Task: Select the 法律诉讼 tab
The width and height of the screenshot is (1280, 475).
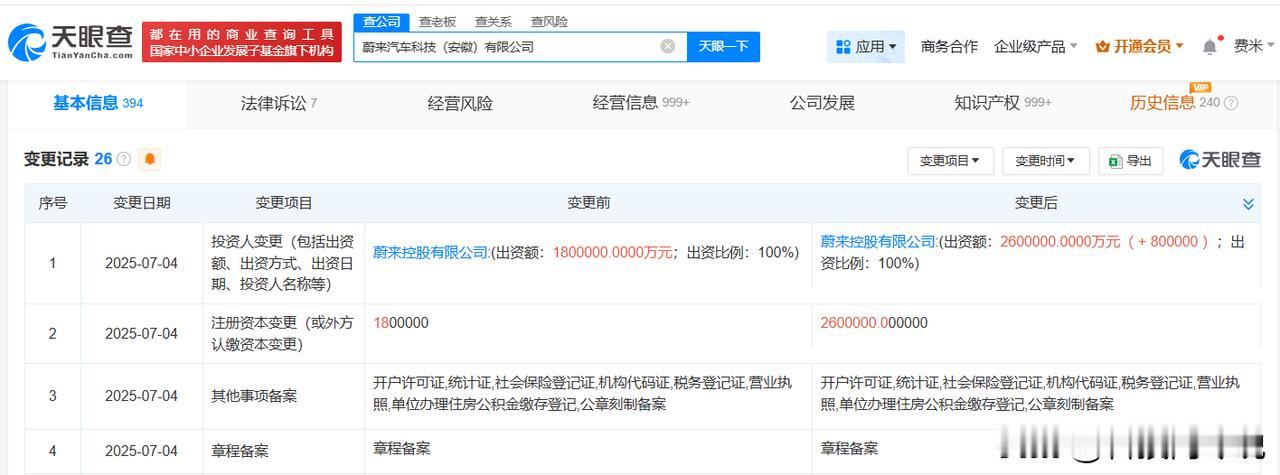Action: click(279, 103)
